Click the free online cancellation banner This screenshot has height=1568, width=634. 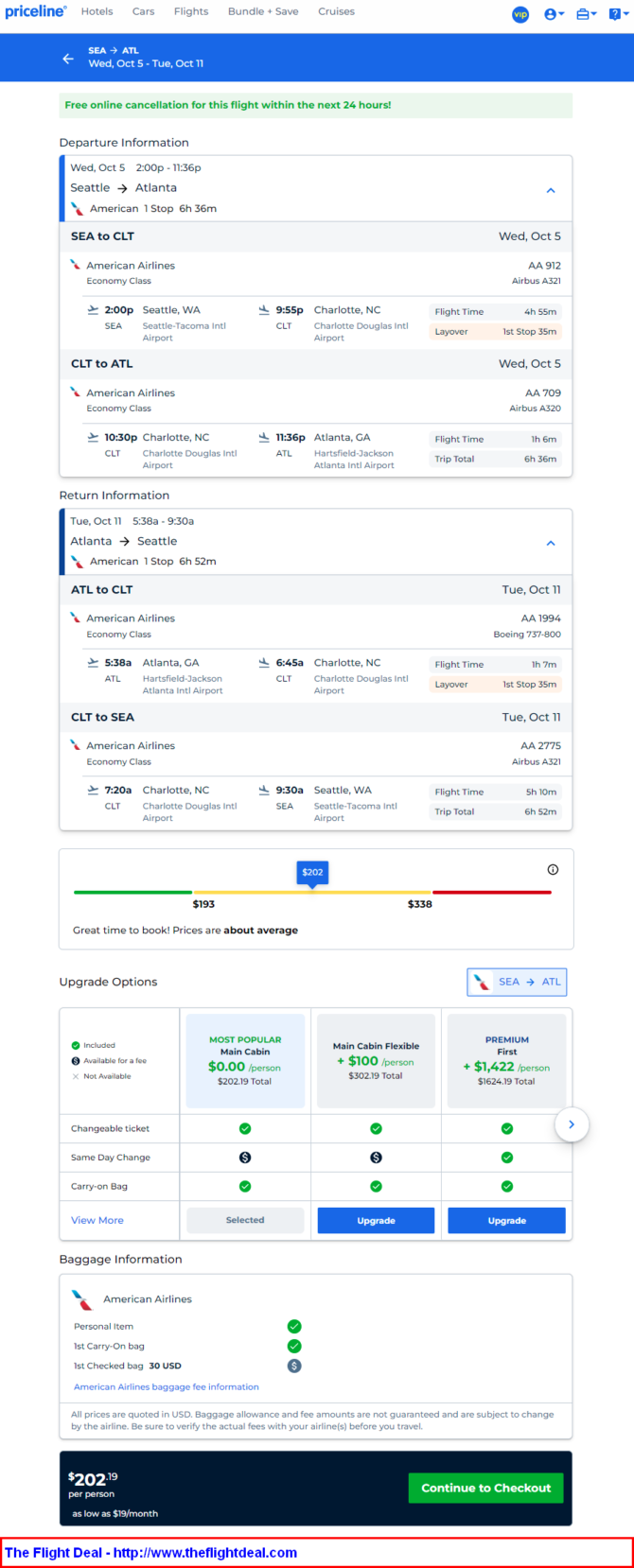[316, 105]
